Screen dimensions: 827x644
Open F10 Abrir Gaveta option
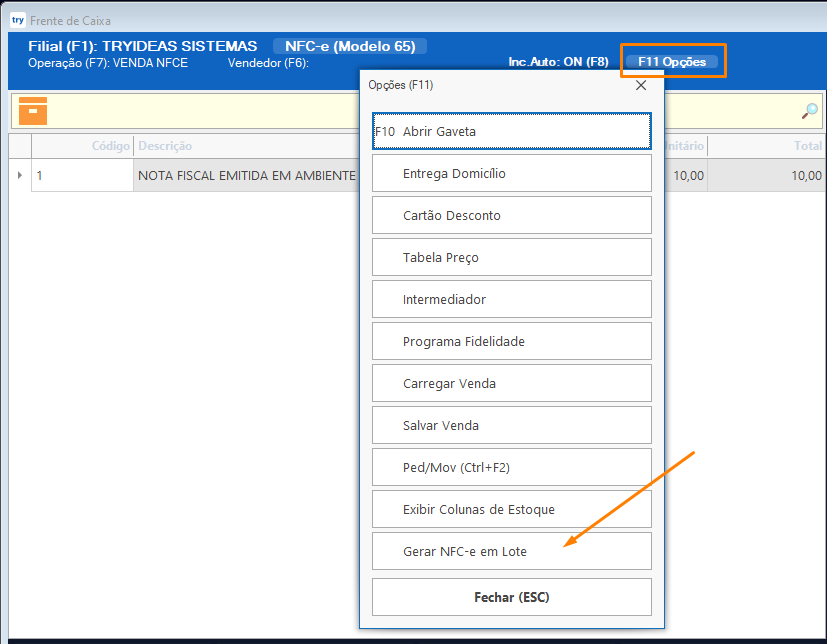tap(512, 131)
